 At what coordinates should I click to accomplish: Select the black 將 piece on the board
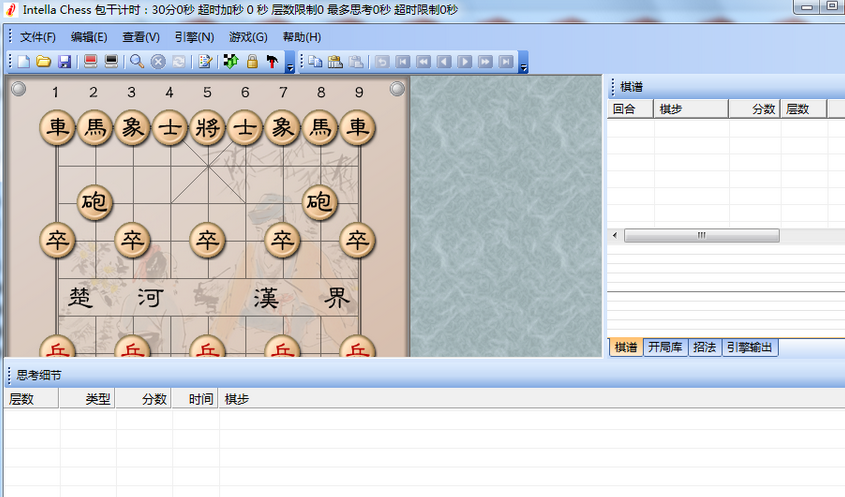click(x=207, y=128)
